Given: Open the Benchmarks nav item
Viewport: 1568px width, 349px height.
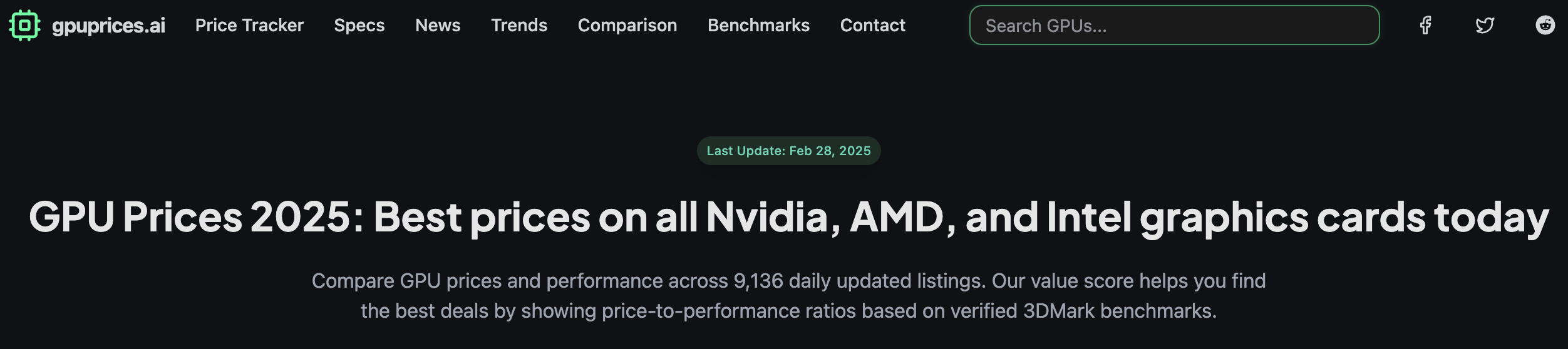Looking at the screenshot, I should (x=758, y=26).
